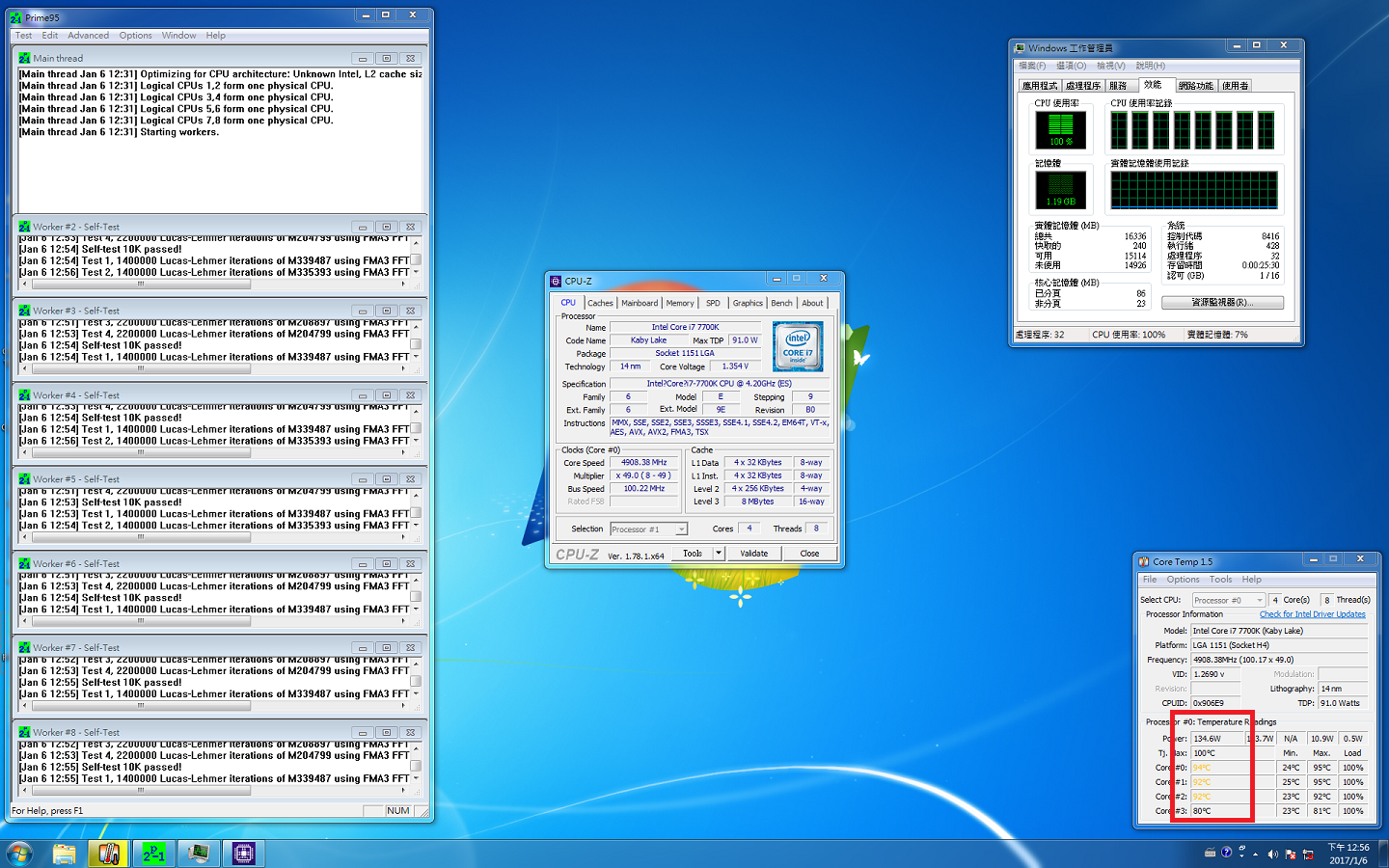The height and width of the screenshot is (868, 1389).
Task: Select Task Manager's 處理程序 tab
Action: [1083, 86]
